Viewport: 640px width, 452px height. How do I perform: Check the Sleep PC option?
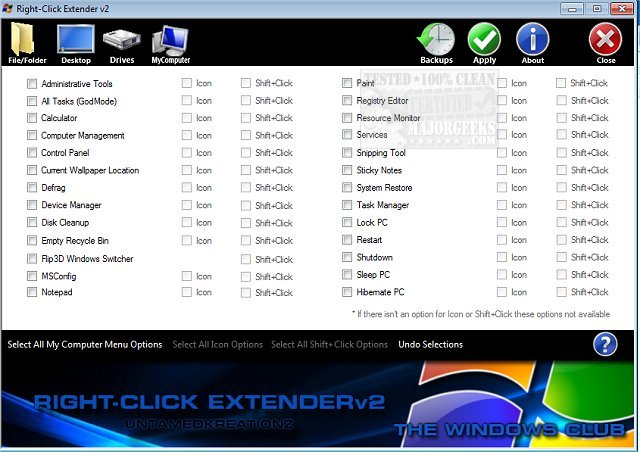[347, 274]
